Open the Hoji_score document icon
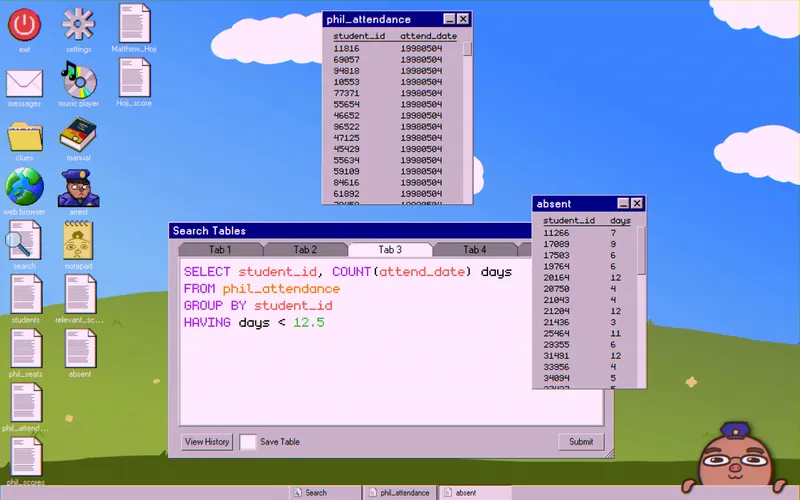800x500 pixels. (x=135, y=78)
